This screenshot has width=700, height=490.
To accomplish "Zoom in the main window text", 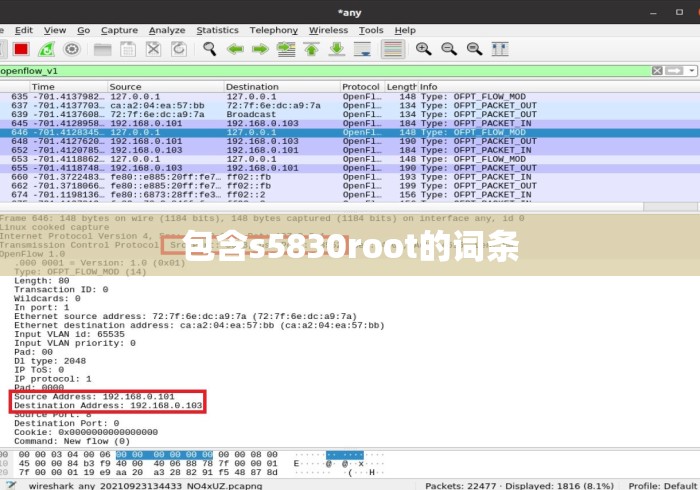I will [x=423, y=49].
